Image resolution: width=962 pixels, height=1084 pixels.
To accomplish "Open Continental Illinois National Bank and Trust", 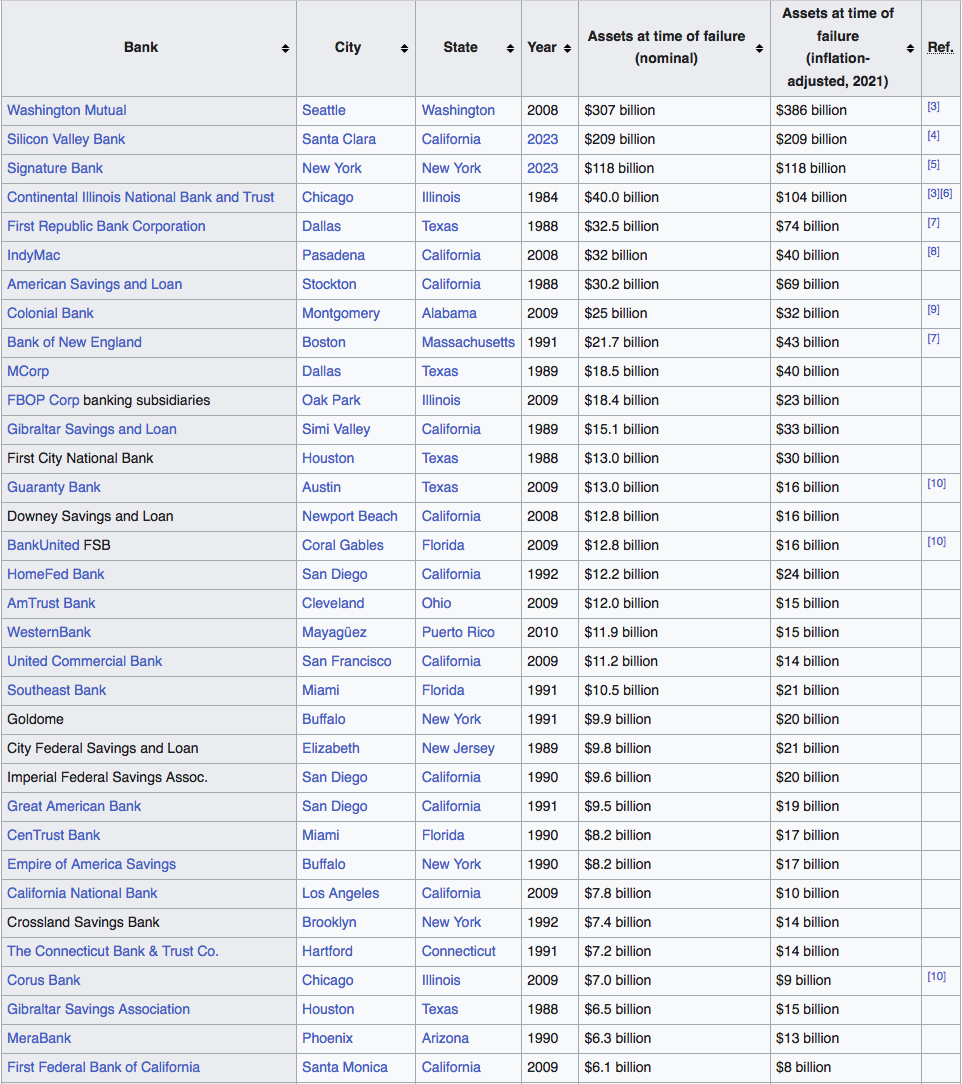I will pos(141,197).
